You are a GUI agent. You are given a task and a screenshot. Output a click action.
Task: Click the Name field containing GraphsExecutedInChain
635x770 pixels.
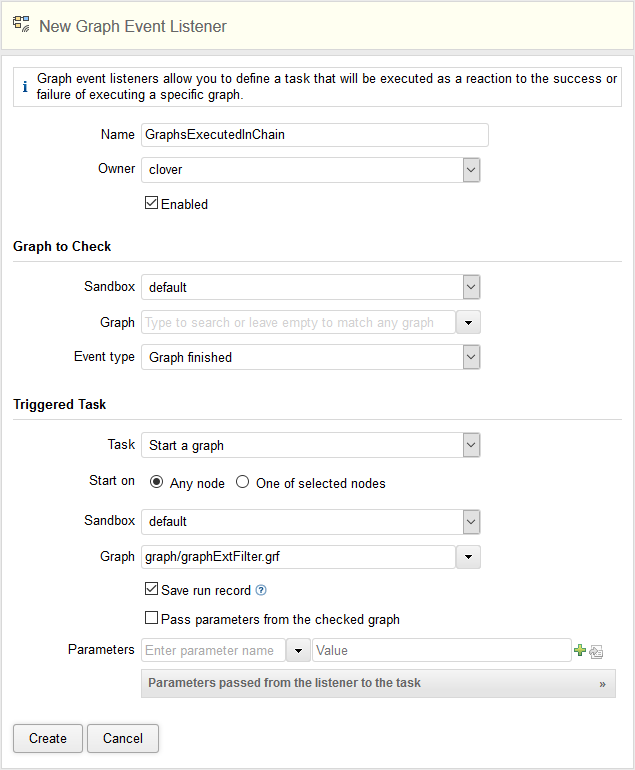click(315, 135)
